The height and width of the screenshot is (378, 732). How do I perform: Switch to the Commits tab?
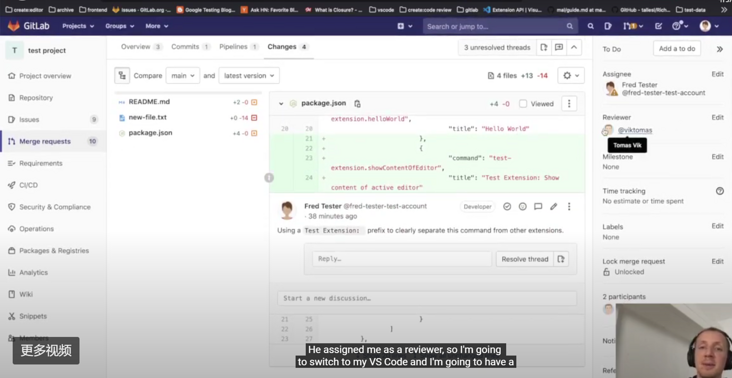point(190,47)
